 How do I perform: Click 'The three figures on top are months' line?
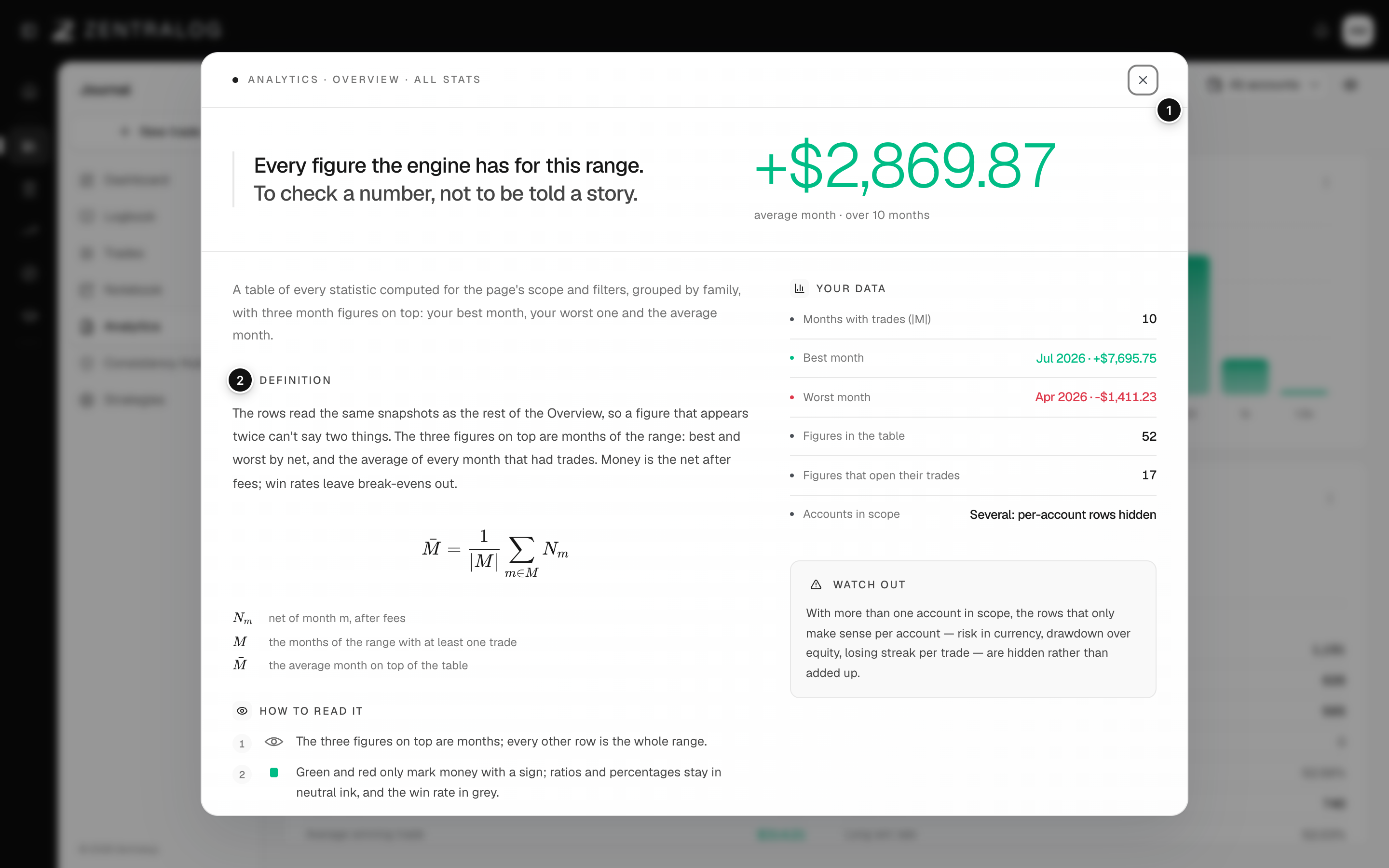pos(501,741)
